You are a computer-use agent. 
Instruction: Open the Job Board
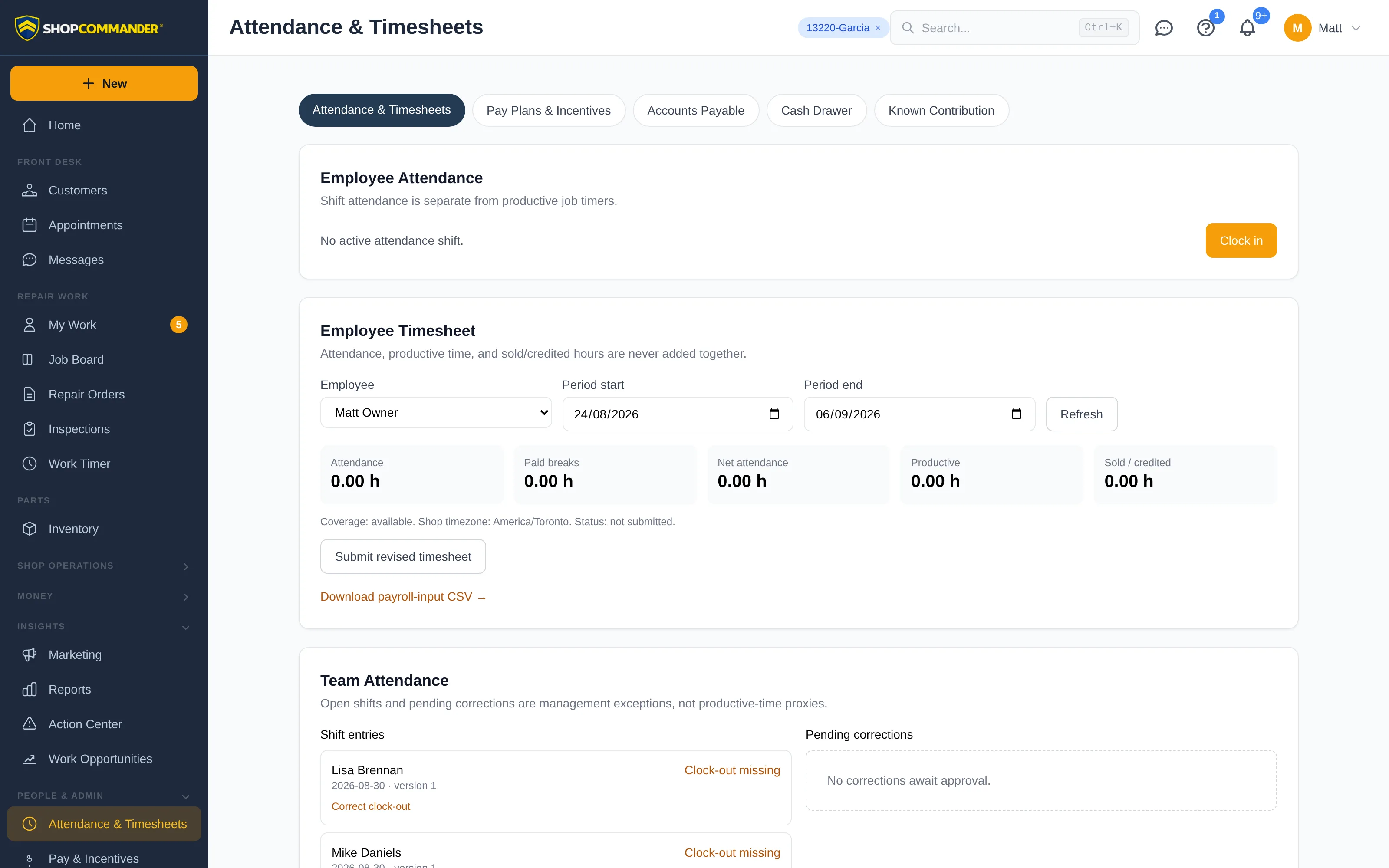click(x=104, y=359)
